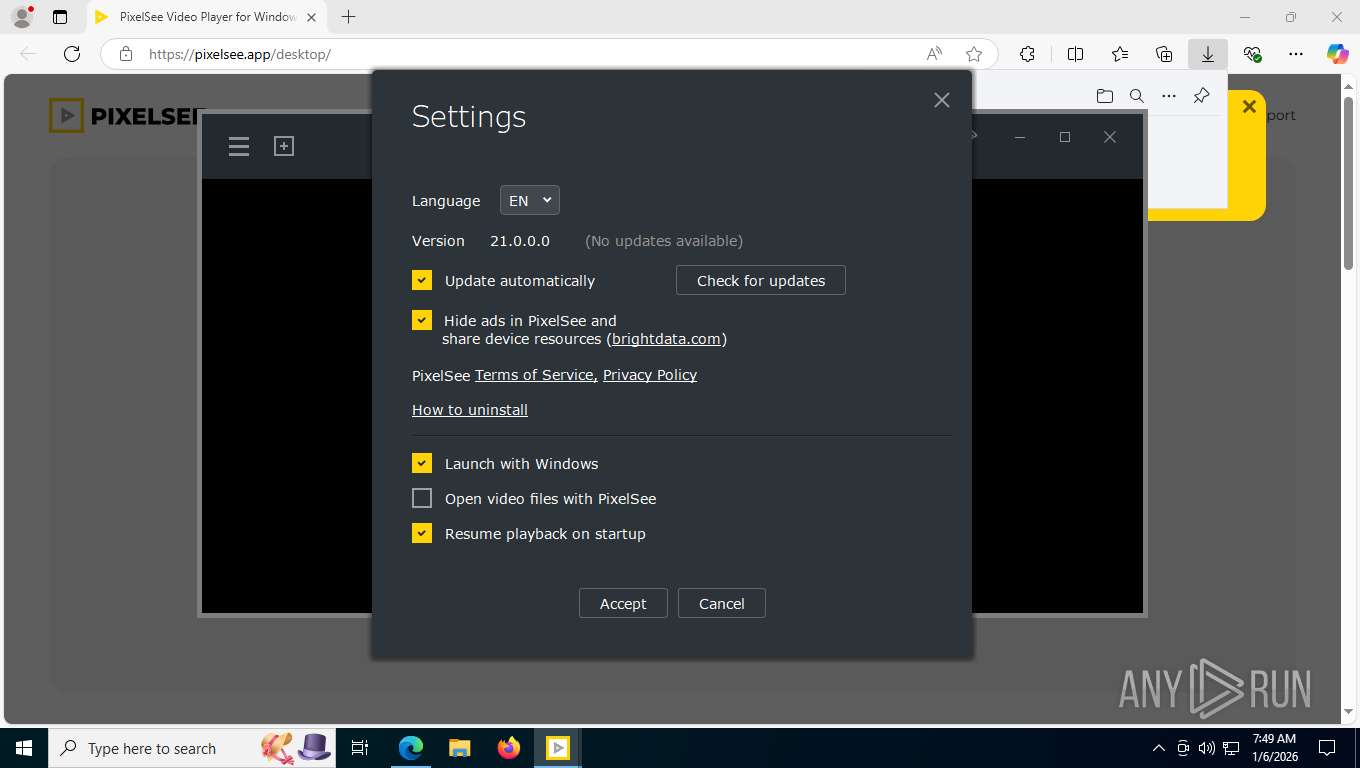Search downloads magnifier icon
1360x768 pixels.
click(x=1137, y=96)
